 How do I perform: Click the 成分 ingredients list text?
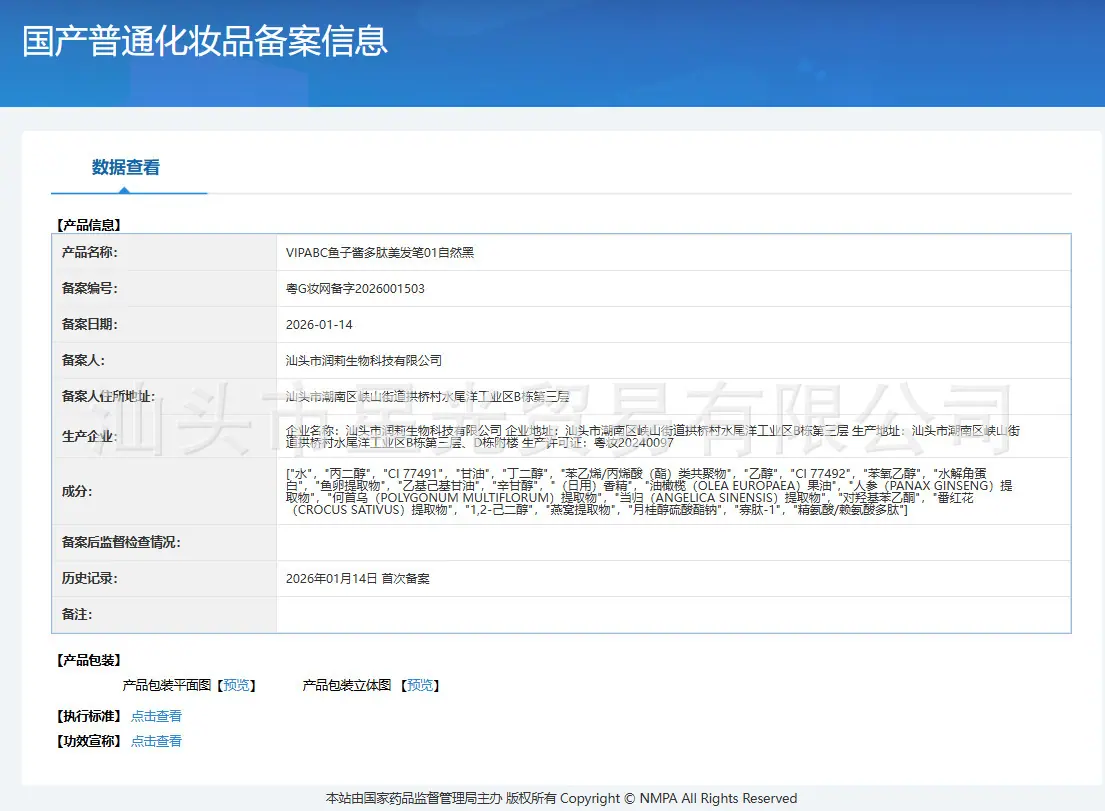tap(649, 491)
